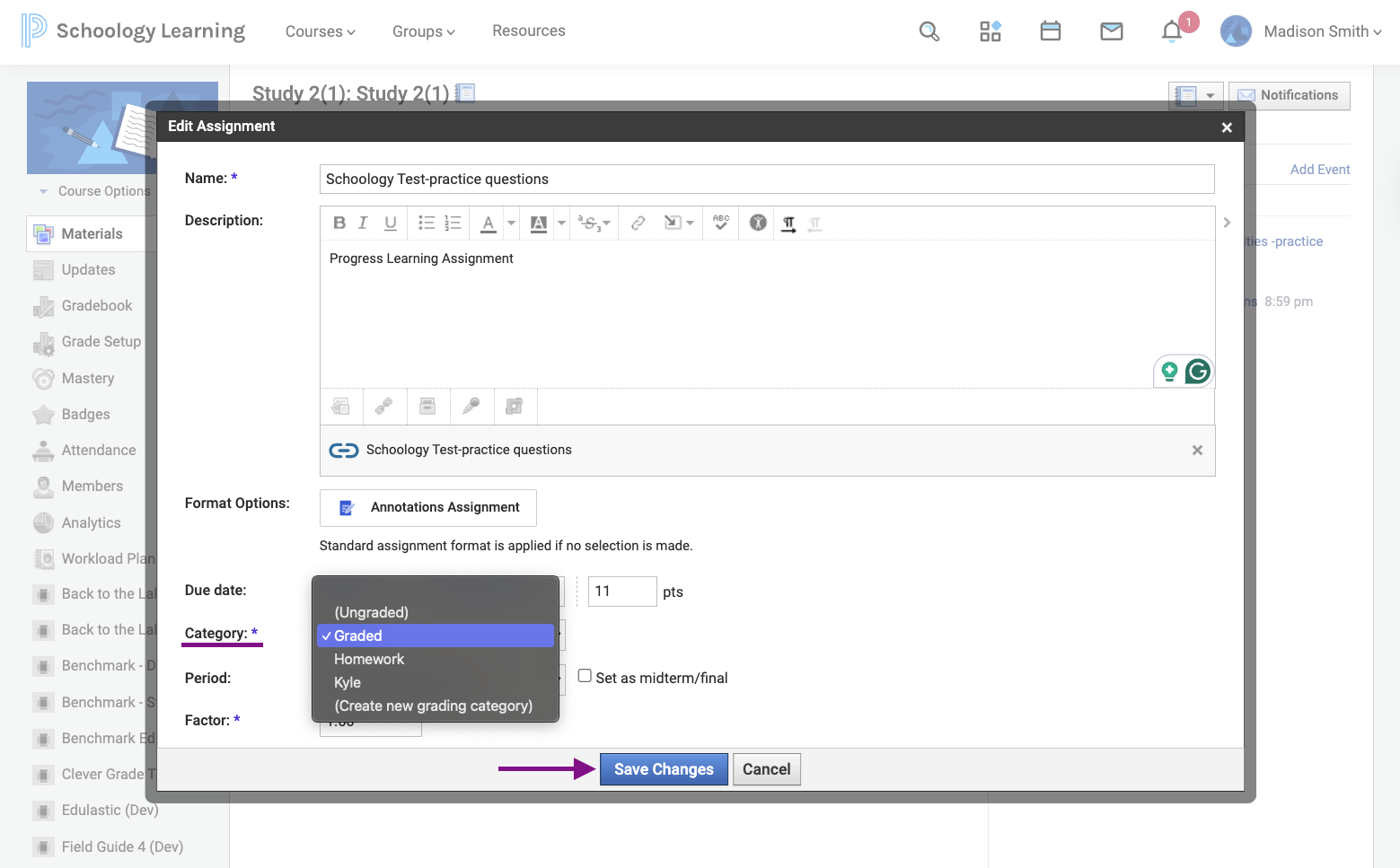The image size is (1400, 868).
Task: Choose Homework from category list
Action: click(436, 659)
